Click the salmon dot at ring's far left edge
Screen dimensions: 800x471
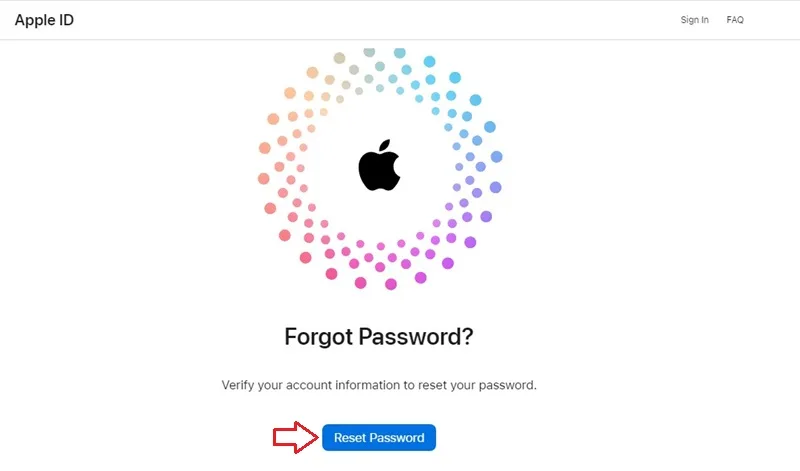click(264, 179)
